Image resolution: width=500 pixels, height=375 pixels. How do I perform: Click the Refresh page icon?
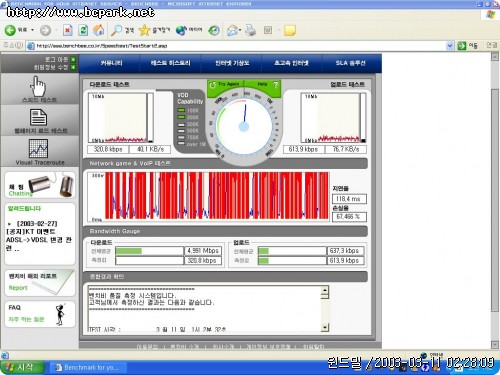[83, 30]
